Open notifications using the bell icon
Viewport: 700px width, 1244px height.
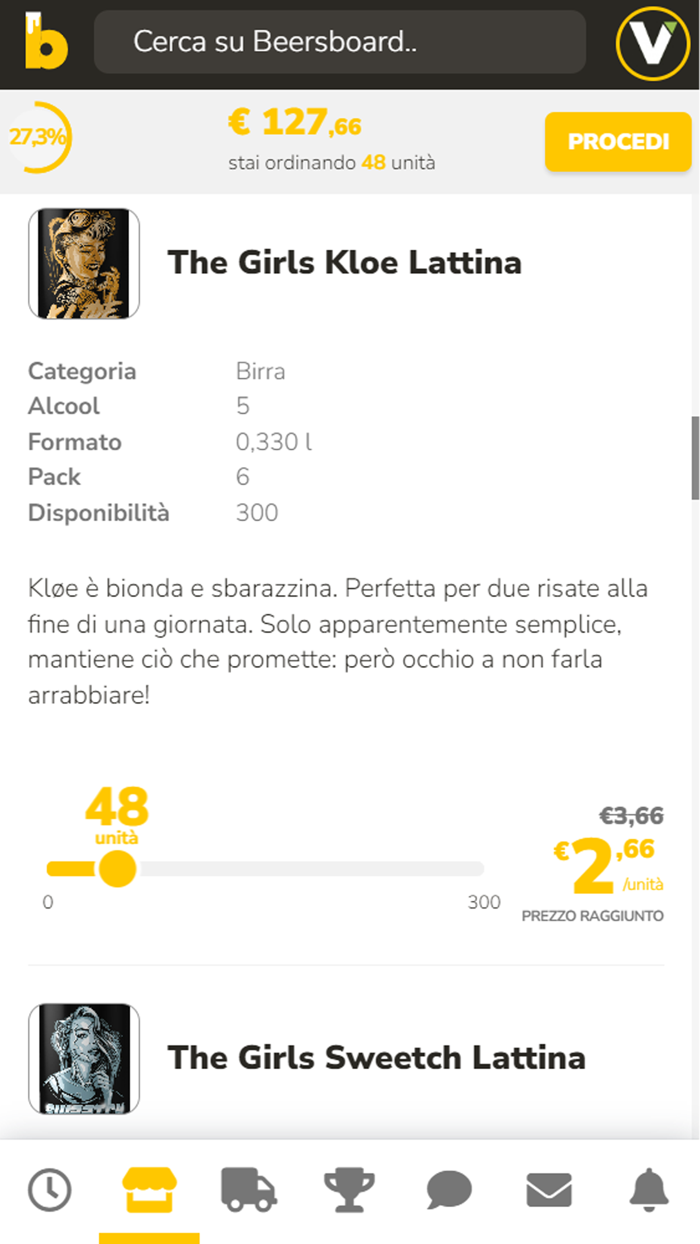(648, 1190)
